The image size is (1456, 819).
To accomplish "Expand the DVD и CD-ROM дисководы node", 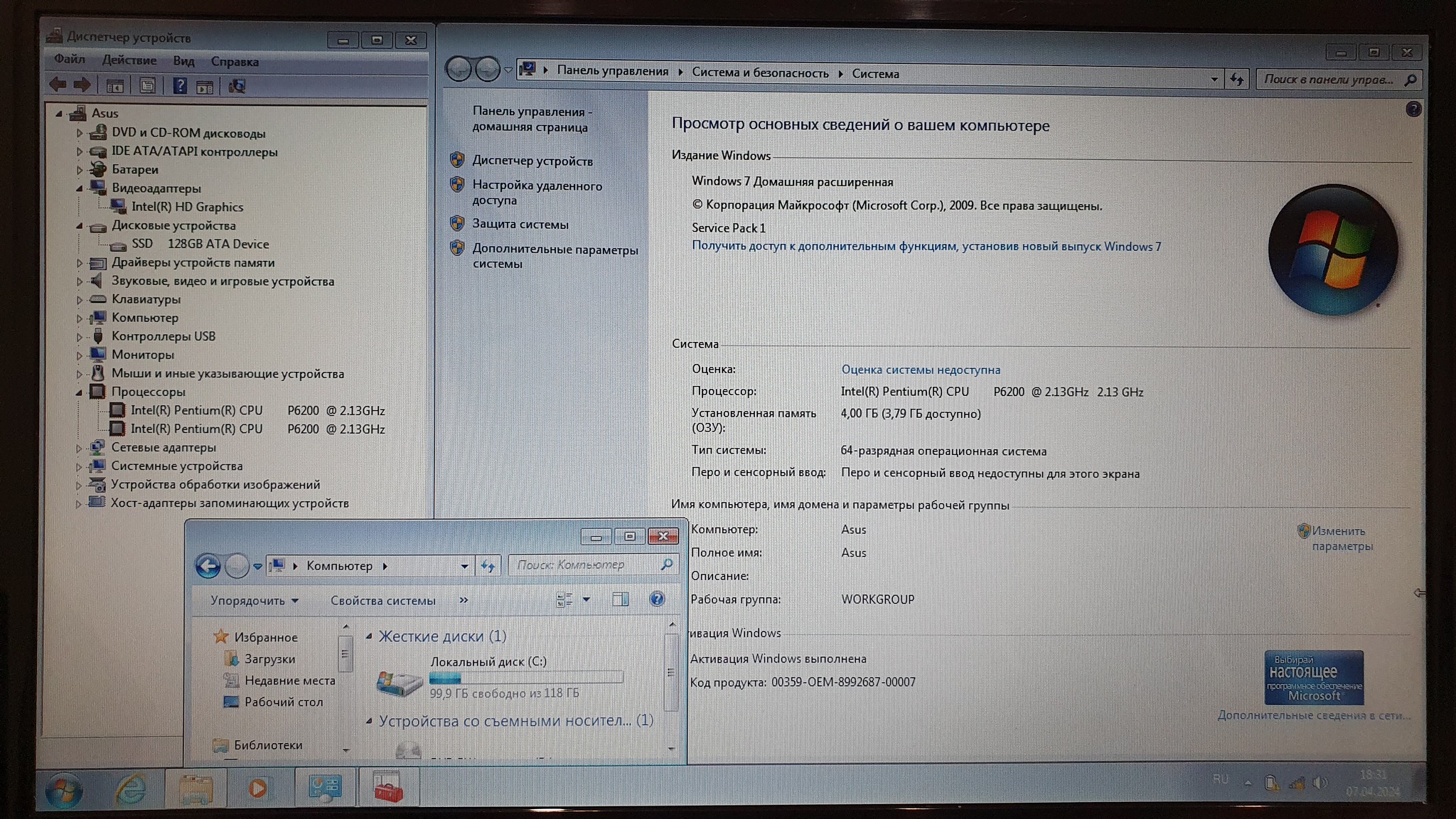I will click(x=80, y=133).
